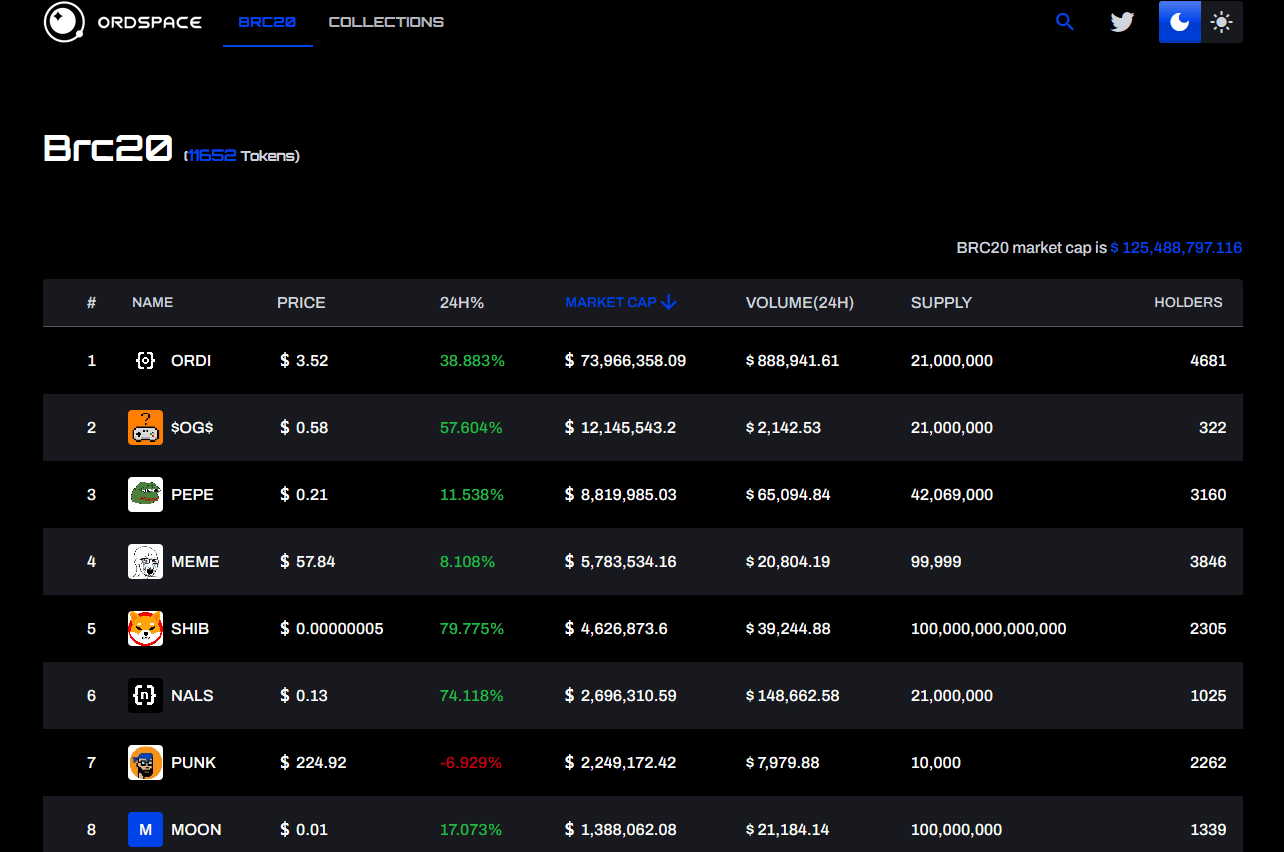Open the Twitter bird icon
Image resolution: width=1284 pixels, height=852 pixels.
coord(1122,22)
